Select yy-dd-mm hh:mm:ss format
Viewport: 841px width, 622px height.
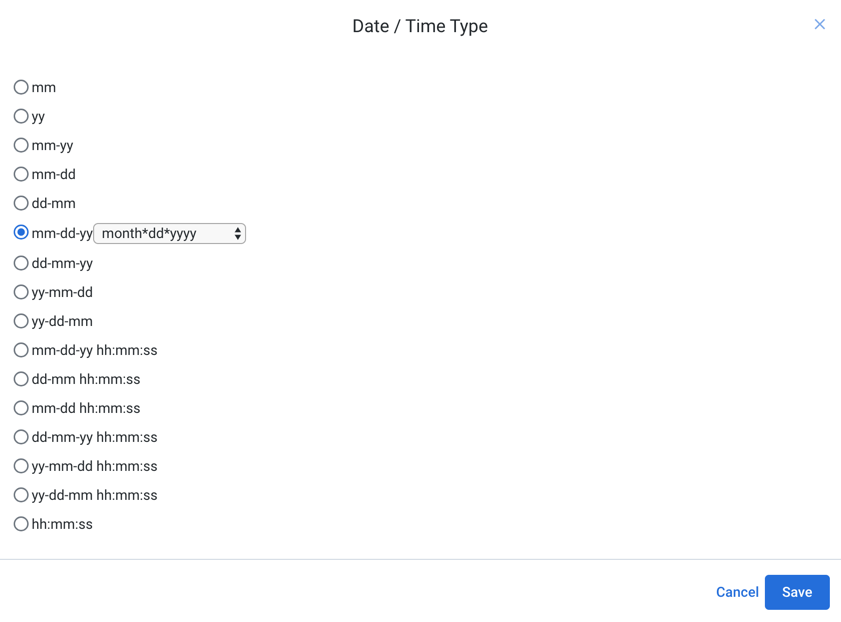[21, 495]
